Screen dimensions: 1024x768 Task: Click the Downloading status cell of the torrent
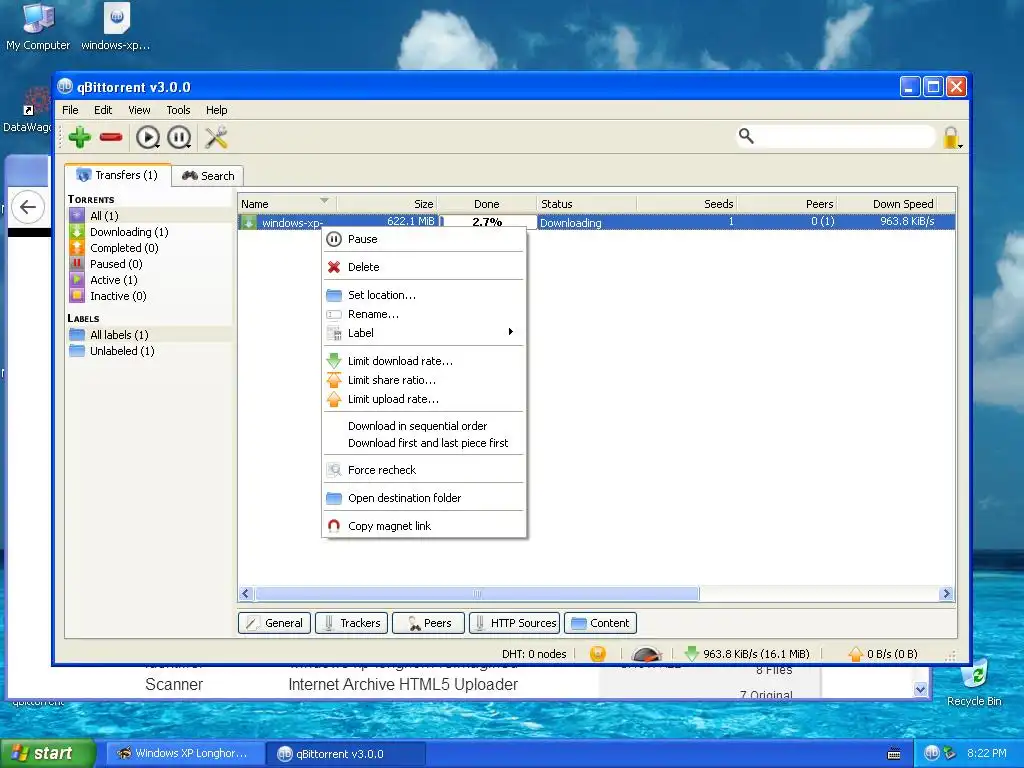point(586,223)
